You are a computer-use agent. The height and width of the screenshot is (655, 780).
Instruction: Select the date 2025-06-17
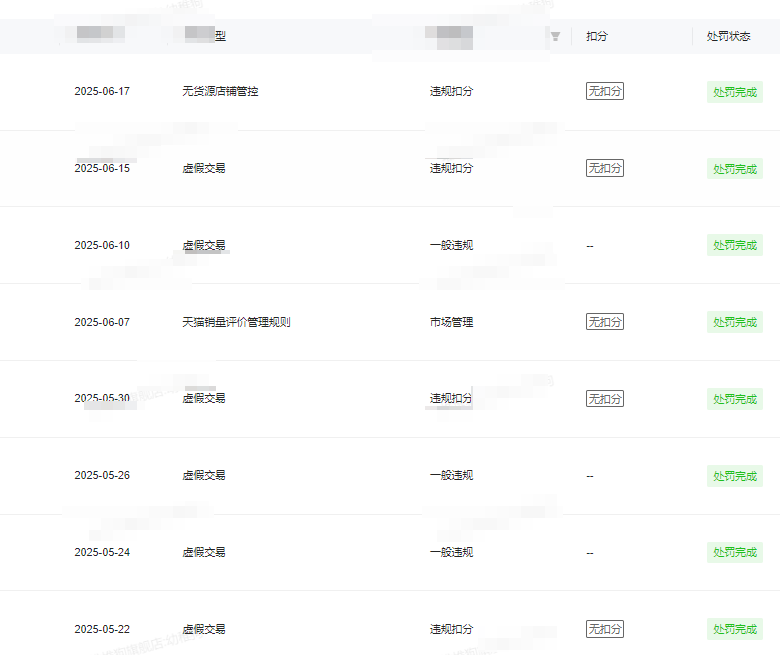[x=102, y=92]
